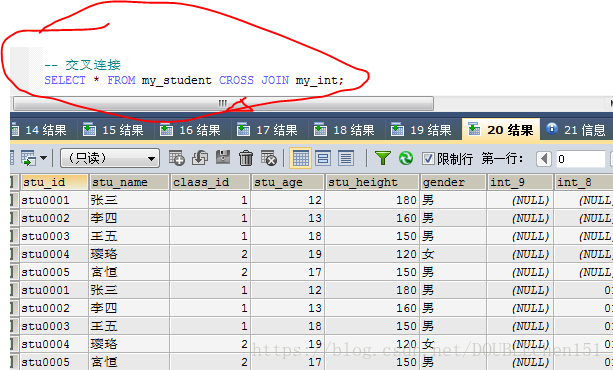Click the int_9 column header
The height and width of the screenshot is (370, 613).
click(x=520, y=182)
